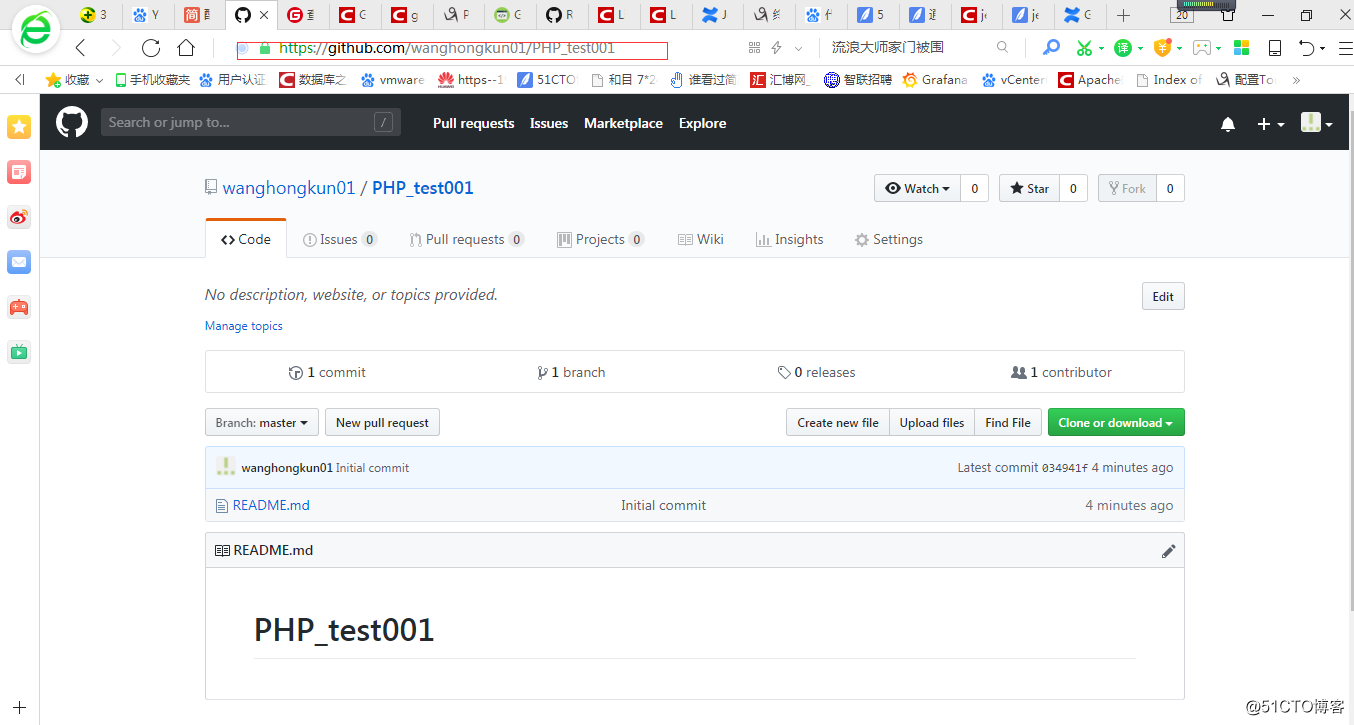Click the Edit description button
Image resolution: width=1354 pixels, height=725 pixels.
pyautogui.click(x=1163, y=296)
